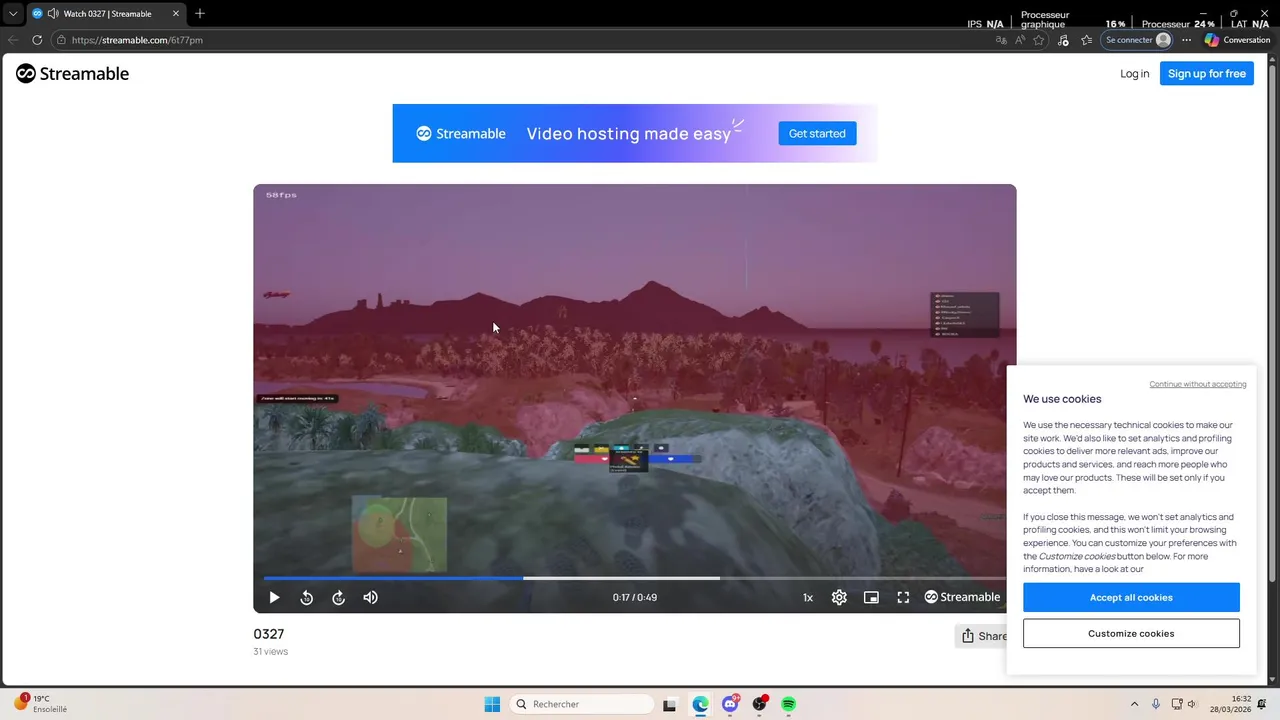Viewport: 1280px width, 720px height.
Task: Change the 1x playback speed
Action: (808, 597)
